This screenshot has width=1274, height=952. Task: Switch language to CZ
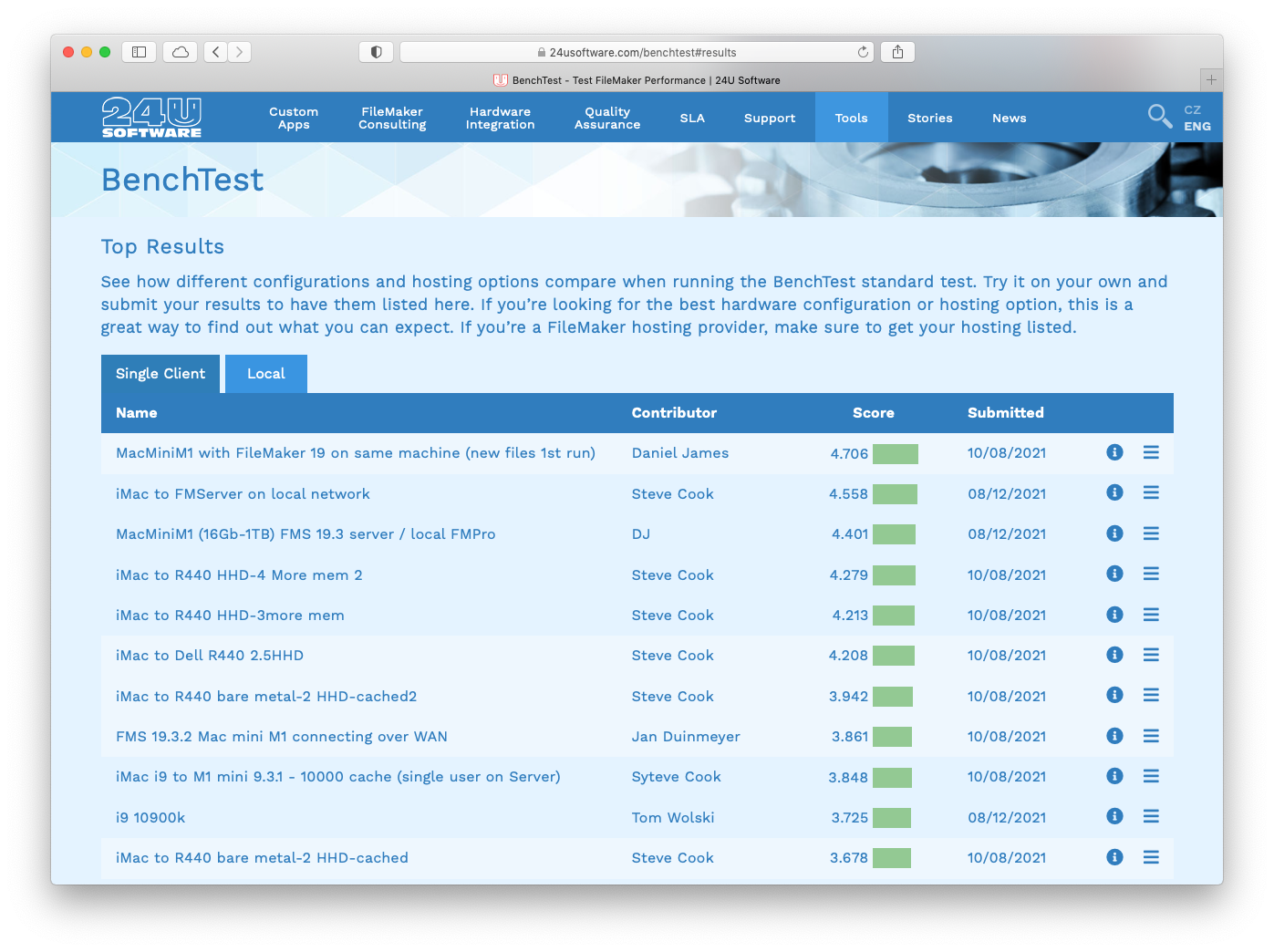[1193, 109]
